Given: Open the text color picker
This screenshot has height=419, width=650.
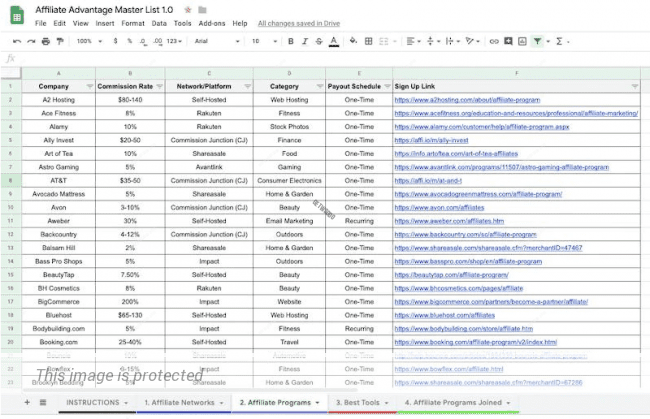Looking at the screenshot, I should pos(336,41).
